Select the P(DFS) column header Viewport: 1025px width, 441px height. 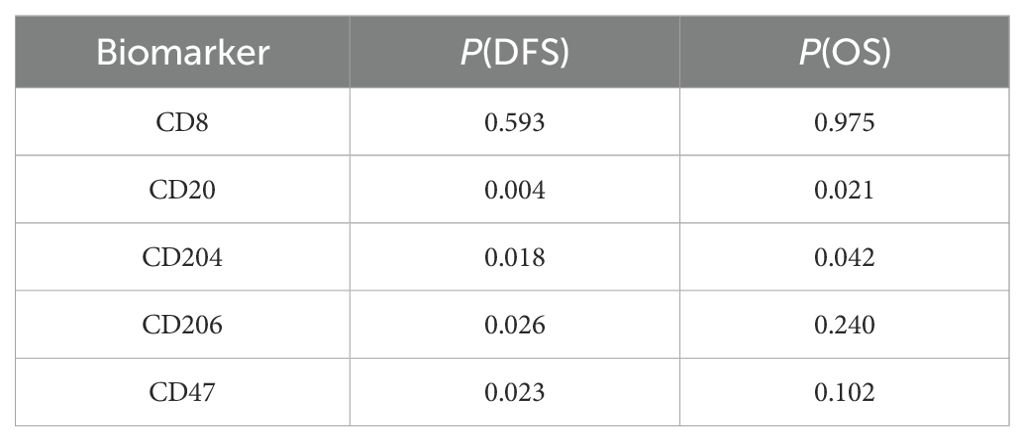pos(515,53)
